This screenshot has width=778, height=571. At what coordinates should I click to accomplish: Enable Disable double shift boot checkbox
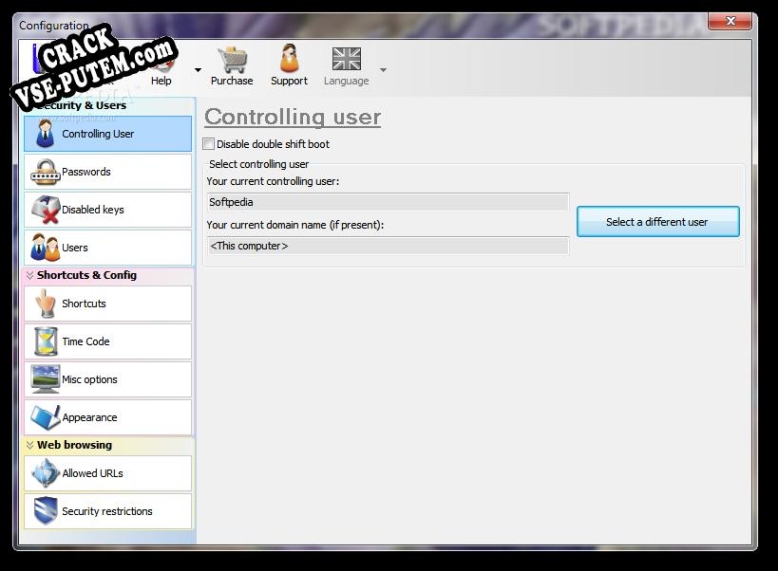(x=209, y=144)
